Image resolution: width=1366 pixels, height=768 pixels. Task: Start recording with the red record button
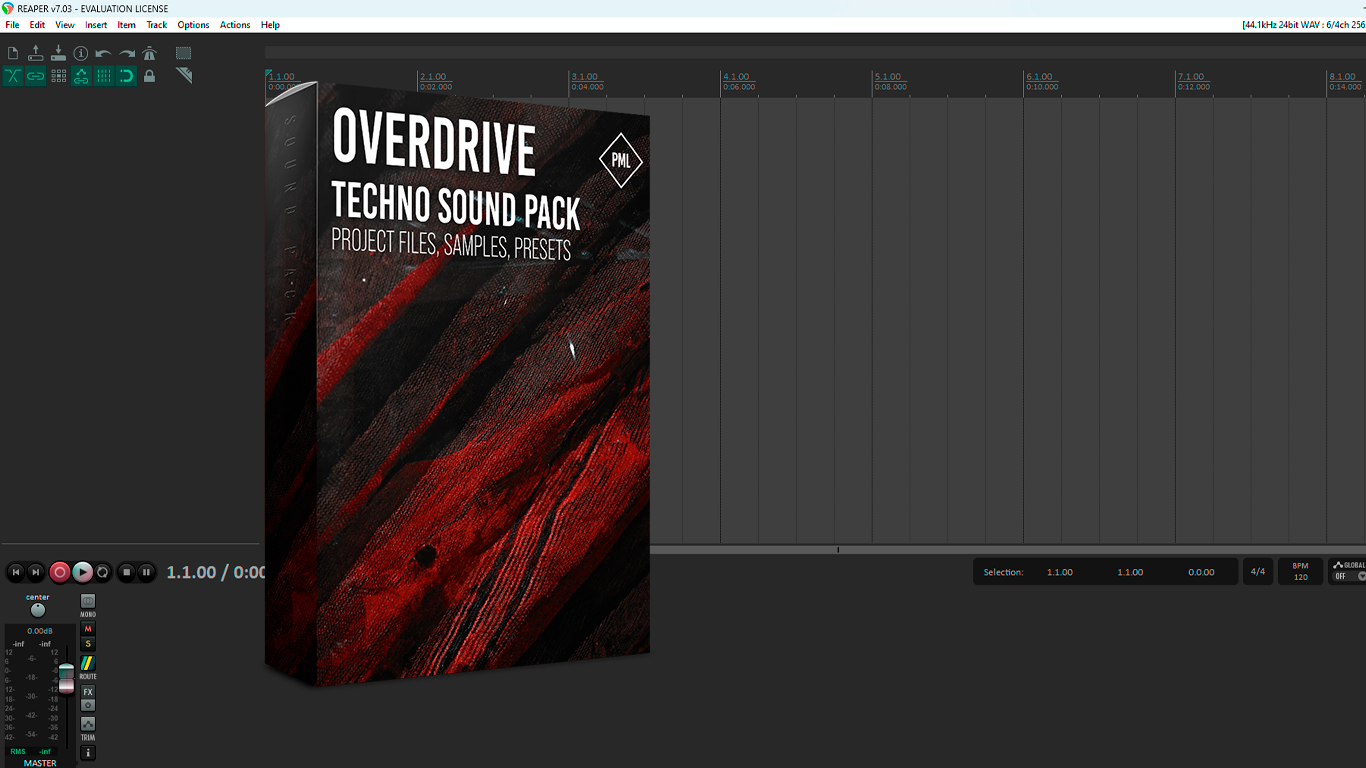coord(60,572)
